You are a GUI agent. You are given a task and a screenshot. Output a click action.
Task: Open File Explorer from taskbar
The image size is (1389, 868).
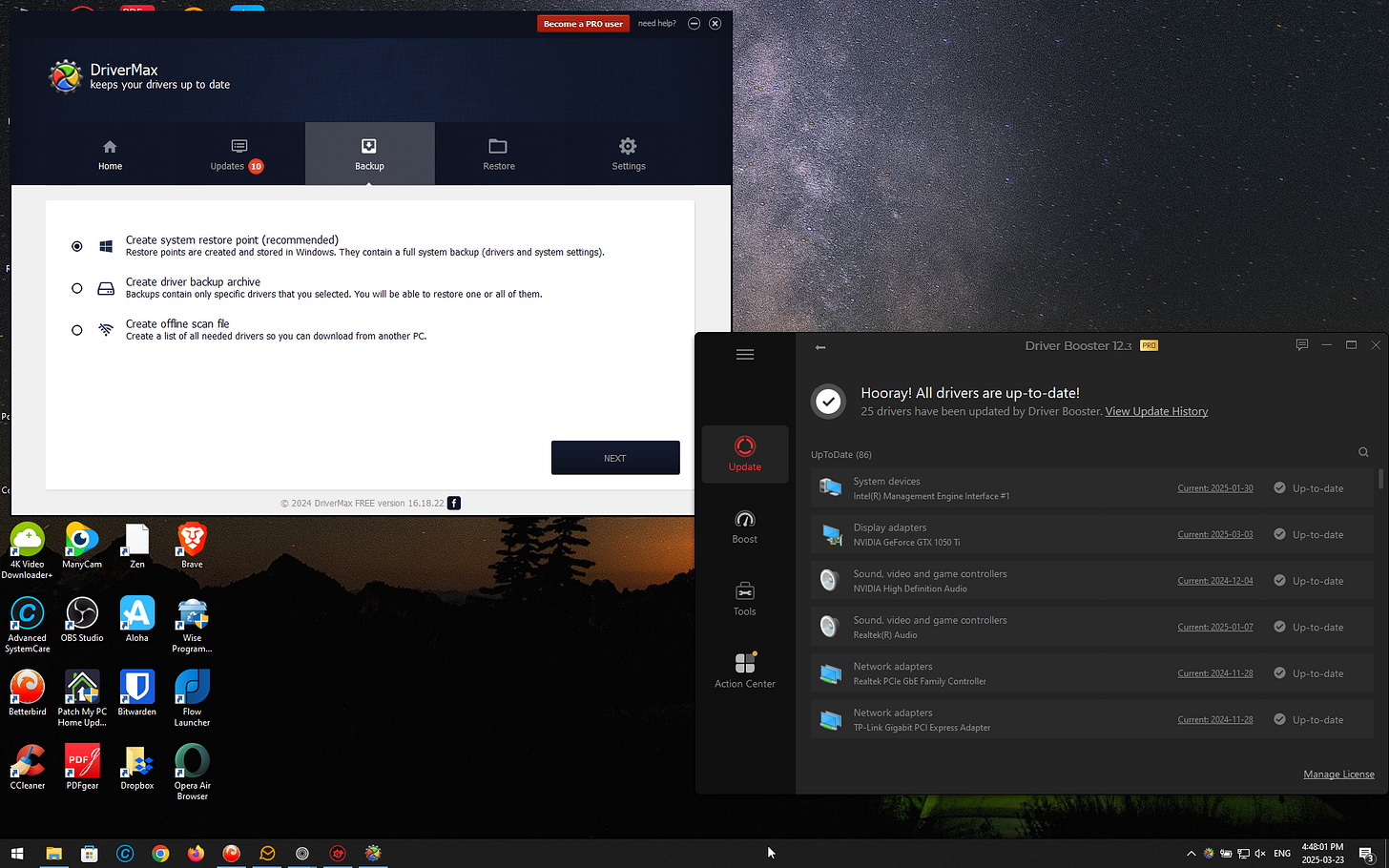pos(53,854)
